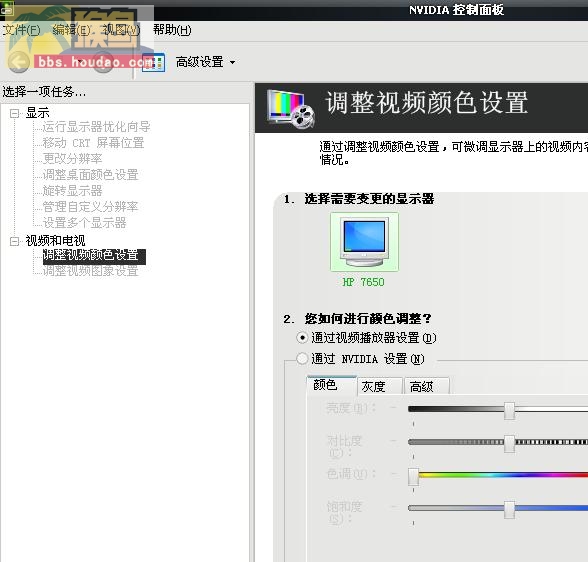Click the 亮度 brightness slider thumb
This screenshot has height=562, width=588.
(509, 411)
